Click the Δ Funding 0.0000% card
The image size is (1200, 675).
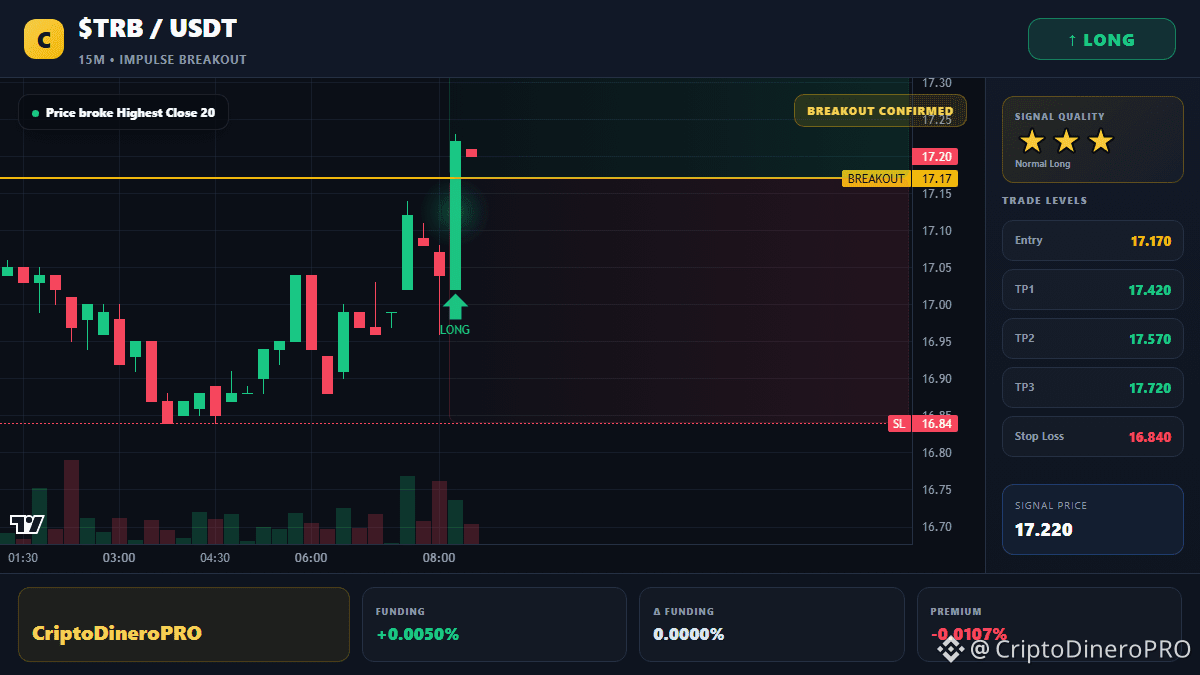771,624
